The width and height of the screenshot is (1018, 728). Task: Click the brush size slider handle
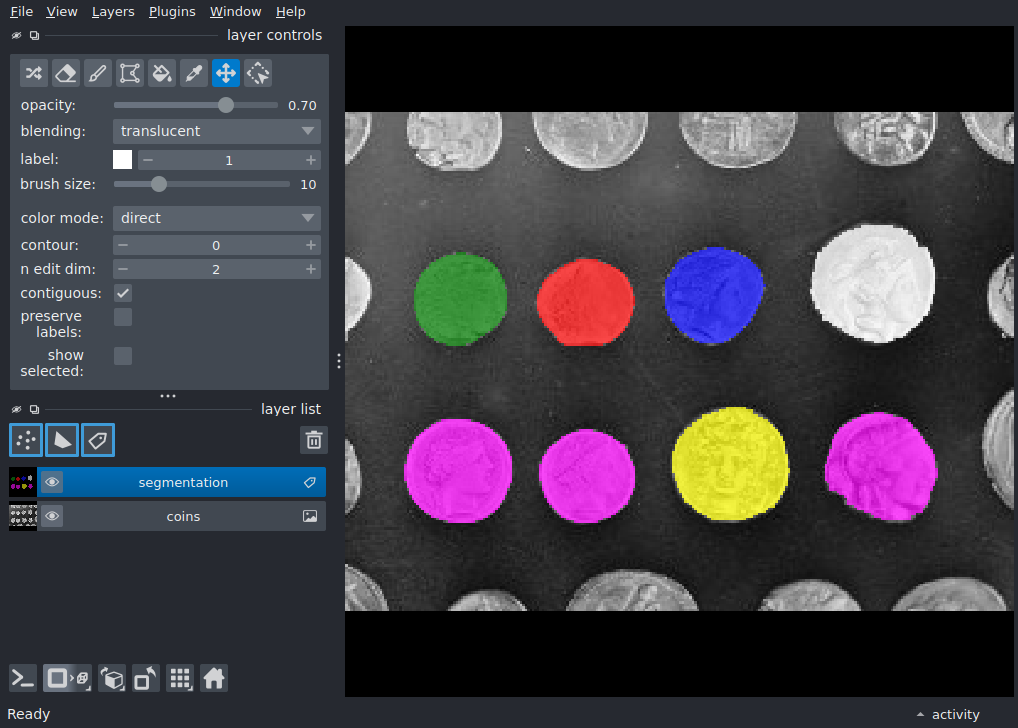[158, 184]
